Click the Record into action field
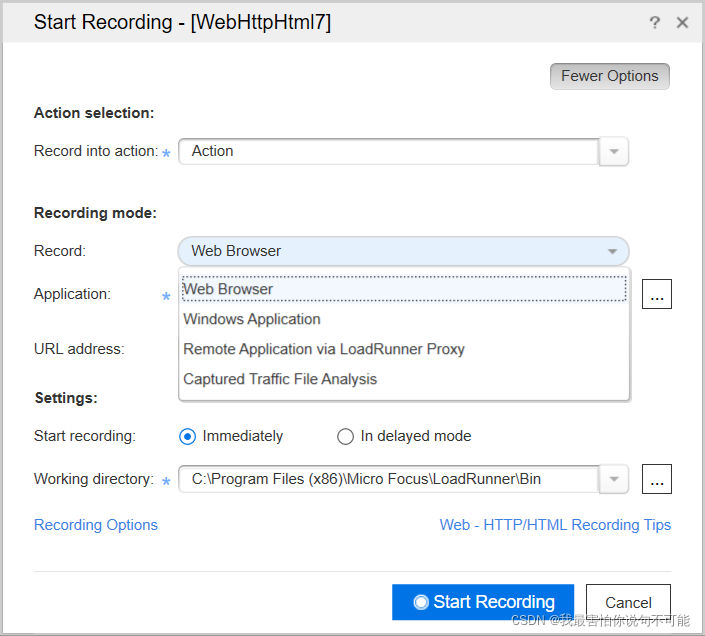Screen dimensions: 705x636 click(388, 152)
